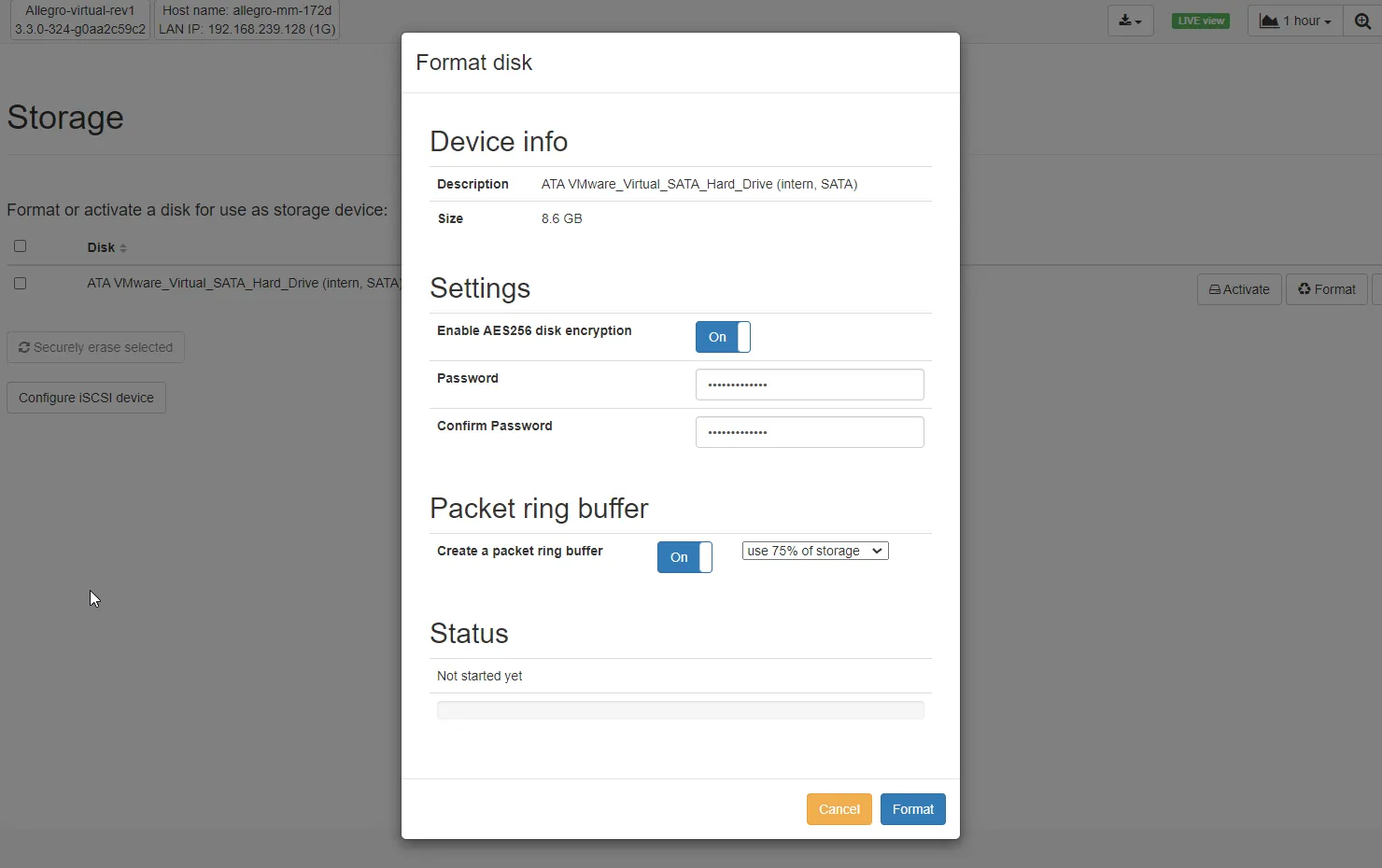This screenshot has height=868, width=1382.
Task: Check the ATA VMware disk row checkbox
Action: (20, 283)
